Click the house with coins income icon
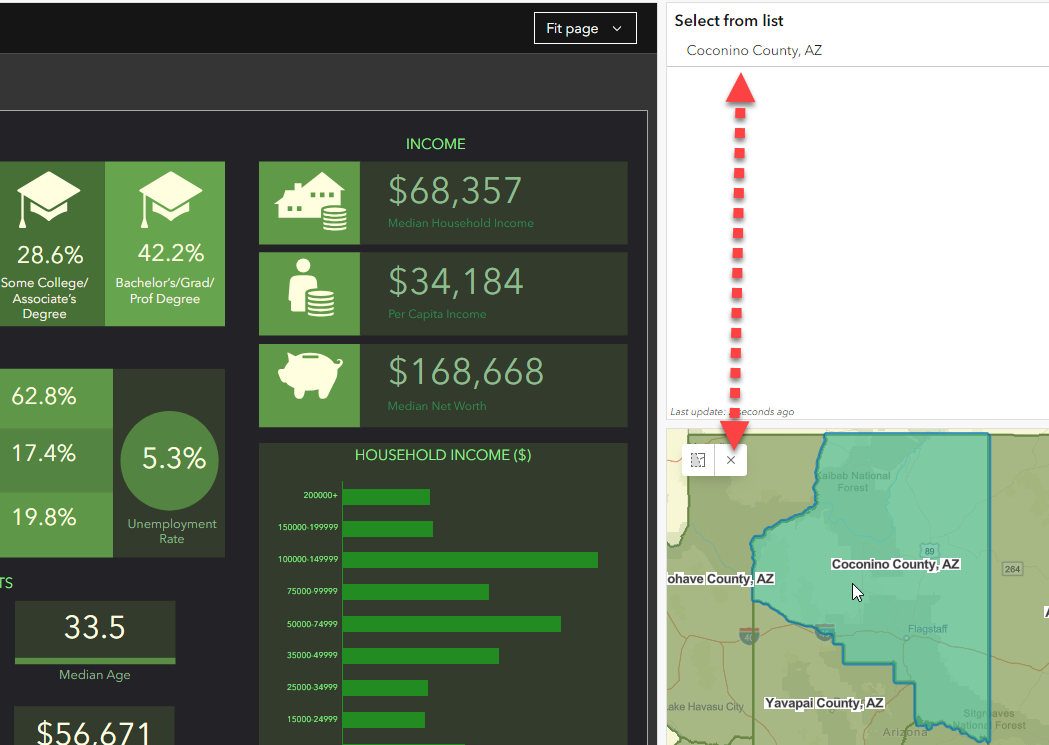Image resolution: width=1049 pixels, height=745 pixels. (309, 201)
